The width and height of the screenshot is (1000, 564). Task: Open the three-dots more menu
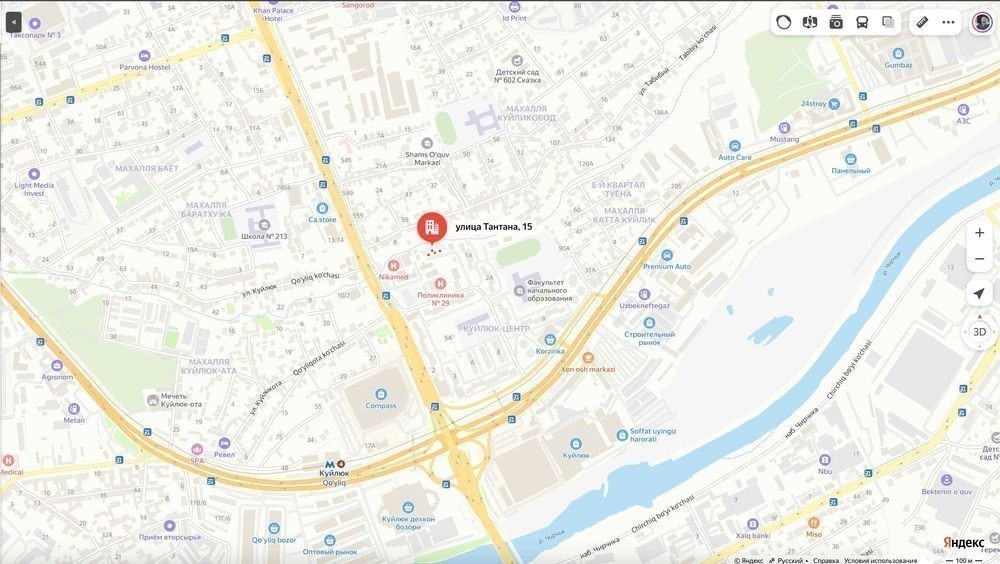pos(948,22)
